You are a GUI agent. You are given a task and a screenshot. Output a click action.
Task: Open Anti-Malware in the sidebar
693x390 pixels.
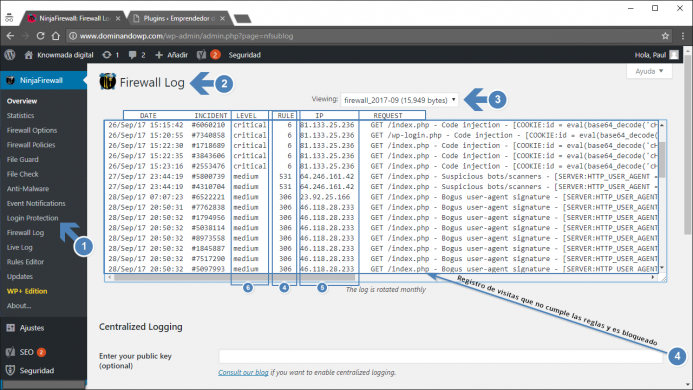(x=28, y=188)
